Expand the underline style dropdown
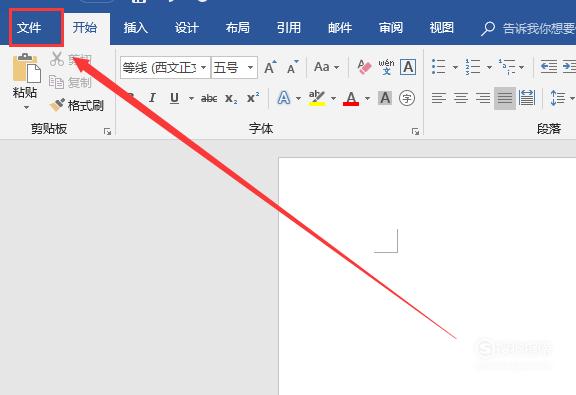Image resolution: width=576 pixels, height=395 pixels. [x=191, y=98]
